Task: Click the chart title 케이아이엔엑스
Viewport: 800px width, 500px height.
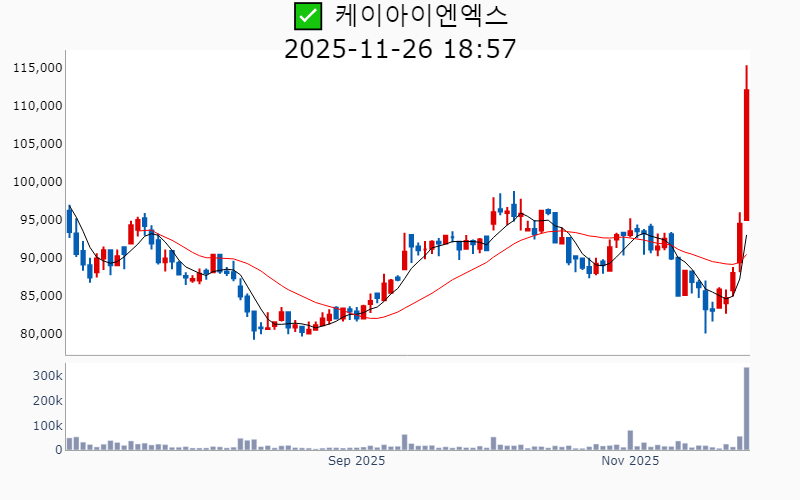Action: pyautogui.click(x=421, y=16)
